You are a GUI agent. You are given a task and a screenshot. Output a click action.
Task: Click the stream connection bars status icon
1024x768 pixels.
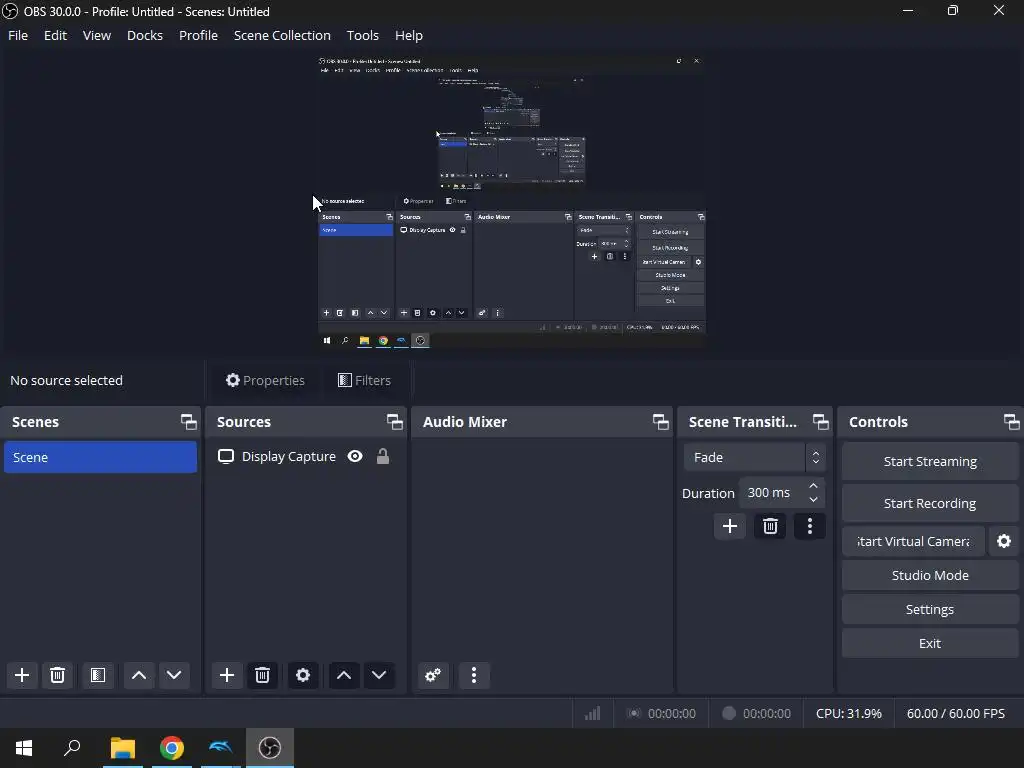(592, 713)
